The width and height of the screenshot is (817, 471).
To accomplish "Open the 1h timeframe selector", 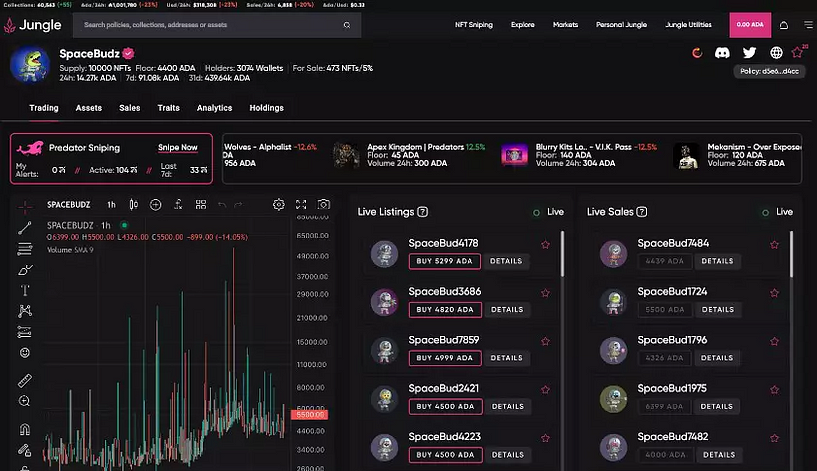I will (x=111, y=205).
